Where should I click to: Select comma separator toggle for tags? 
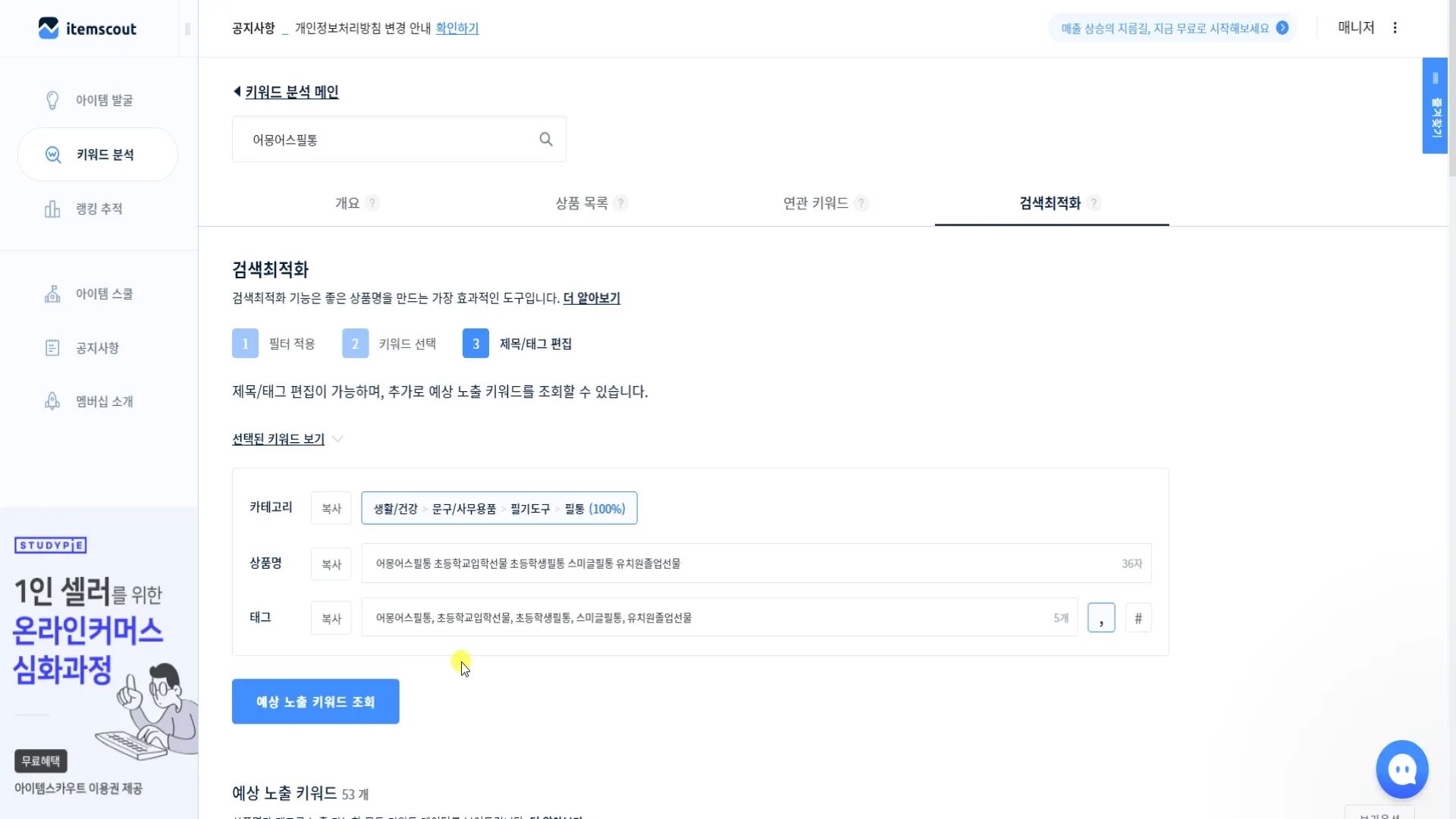[1101, 618]
